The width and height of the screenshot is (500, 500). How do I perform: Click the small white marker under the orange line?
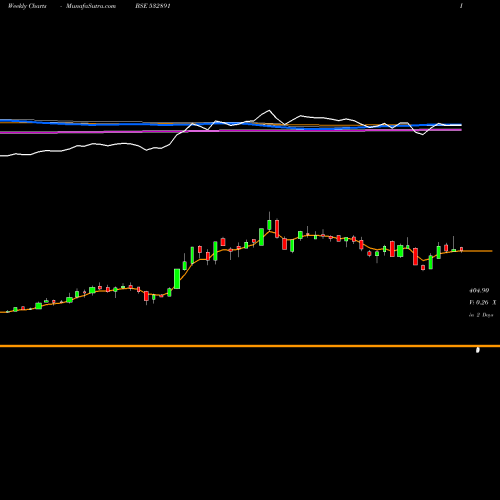point(478,350)
